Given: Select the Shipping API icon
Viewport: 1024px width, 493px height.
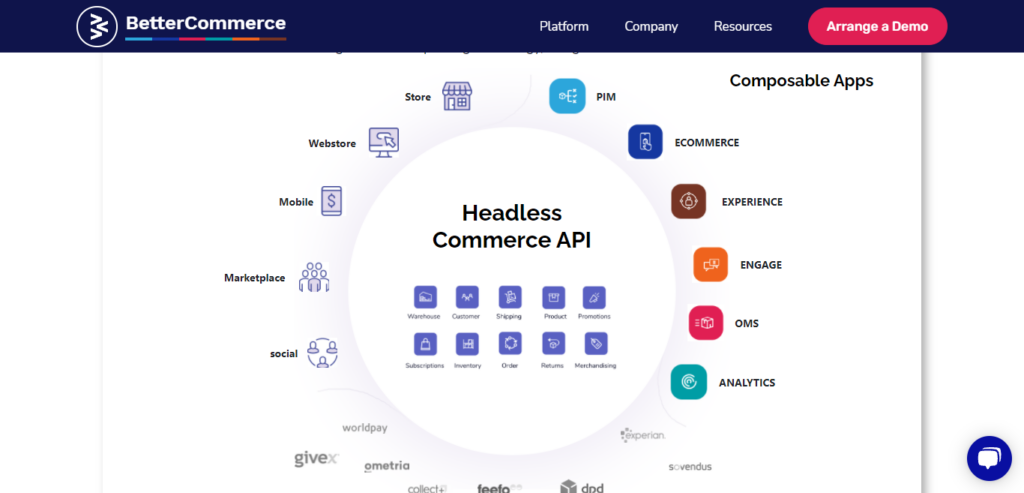Looking at the screenshot, I should [509, 297].
